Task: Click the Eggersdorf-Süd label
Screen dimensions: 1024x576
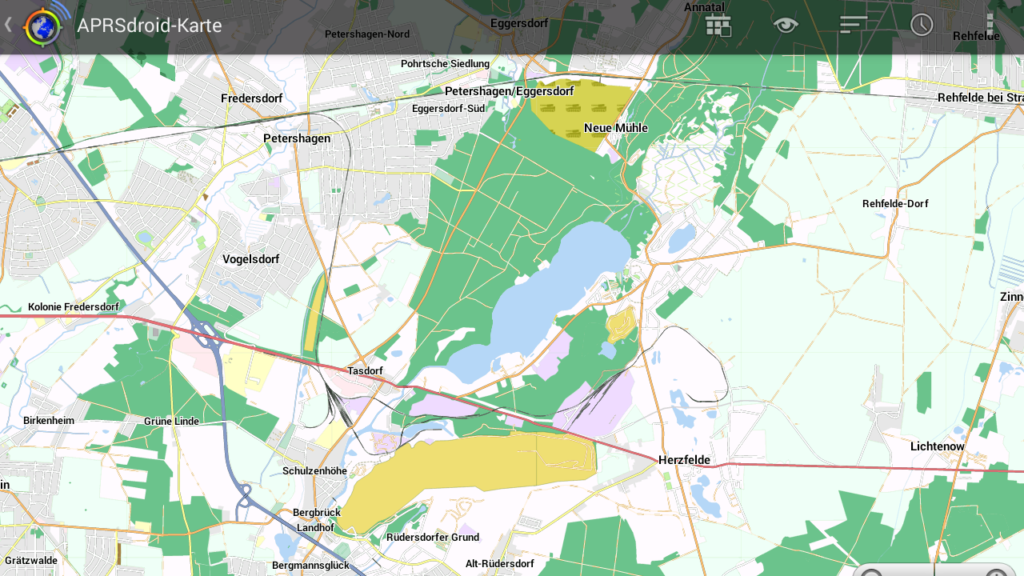Action: 448,108
